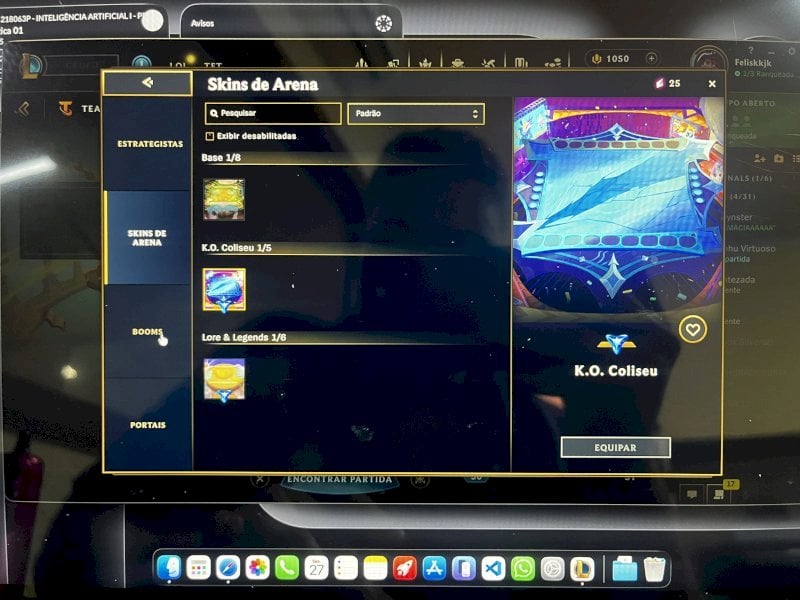Viewport: 800px width, 600px height.
Task: Select the Lore & Legends arena thumbnail
Action: click(x=224, y=379)
